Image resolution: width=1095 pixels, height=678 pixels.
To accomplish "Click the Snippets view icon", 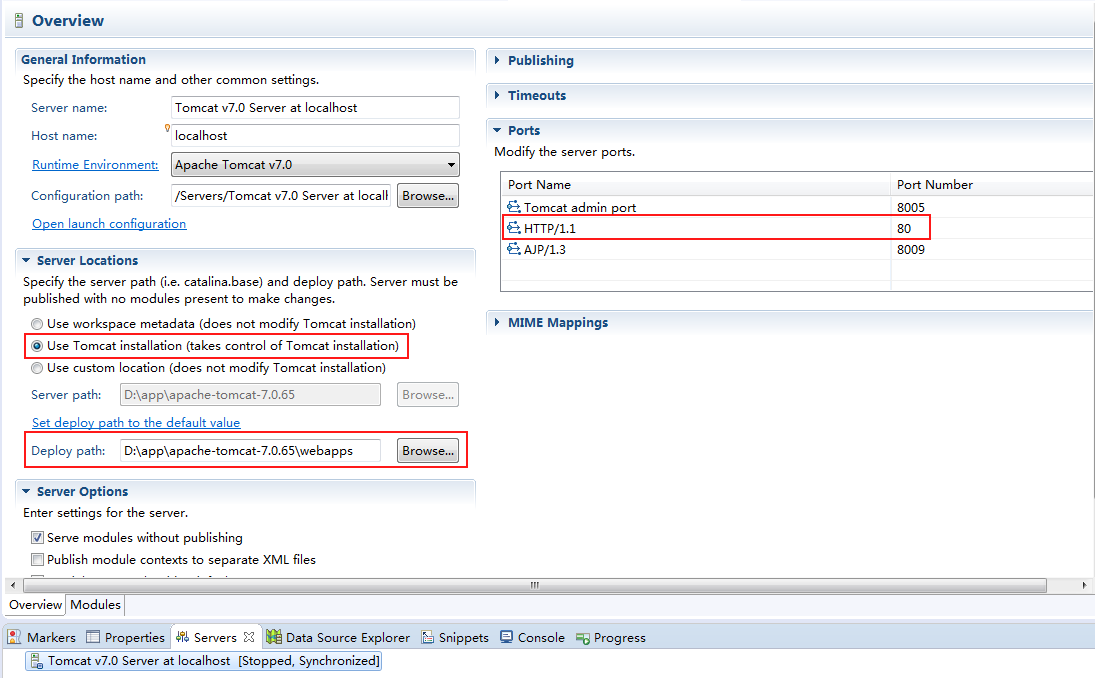I will click(427, 637).
